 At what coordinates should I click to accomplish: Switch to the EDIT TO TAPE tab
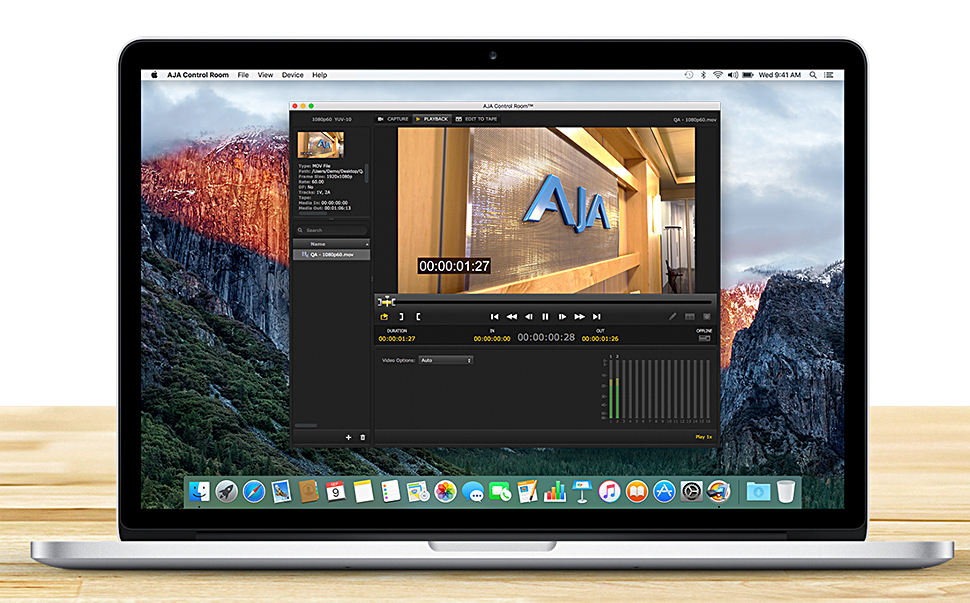476,119
